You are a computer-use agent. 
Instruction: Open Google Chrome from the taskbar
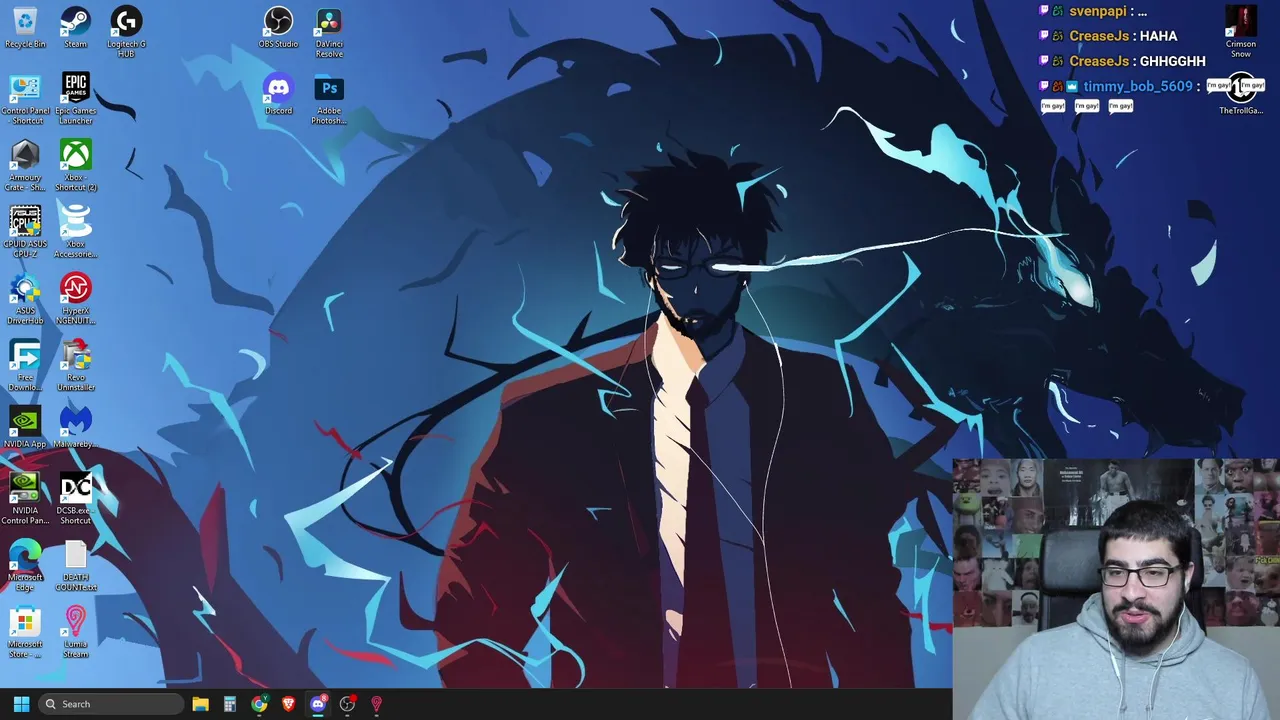[259, 704]
